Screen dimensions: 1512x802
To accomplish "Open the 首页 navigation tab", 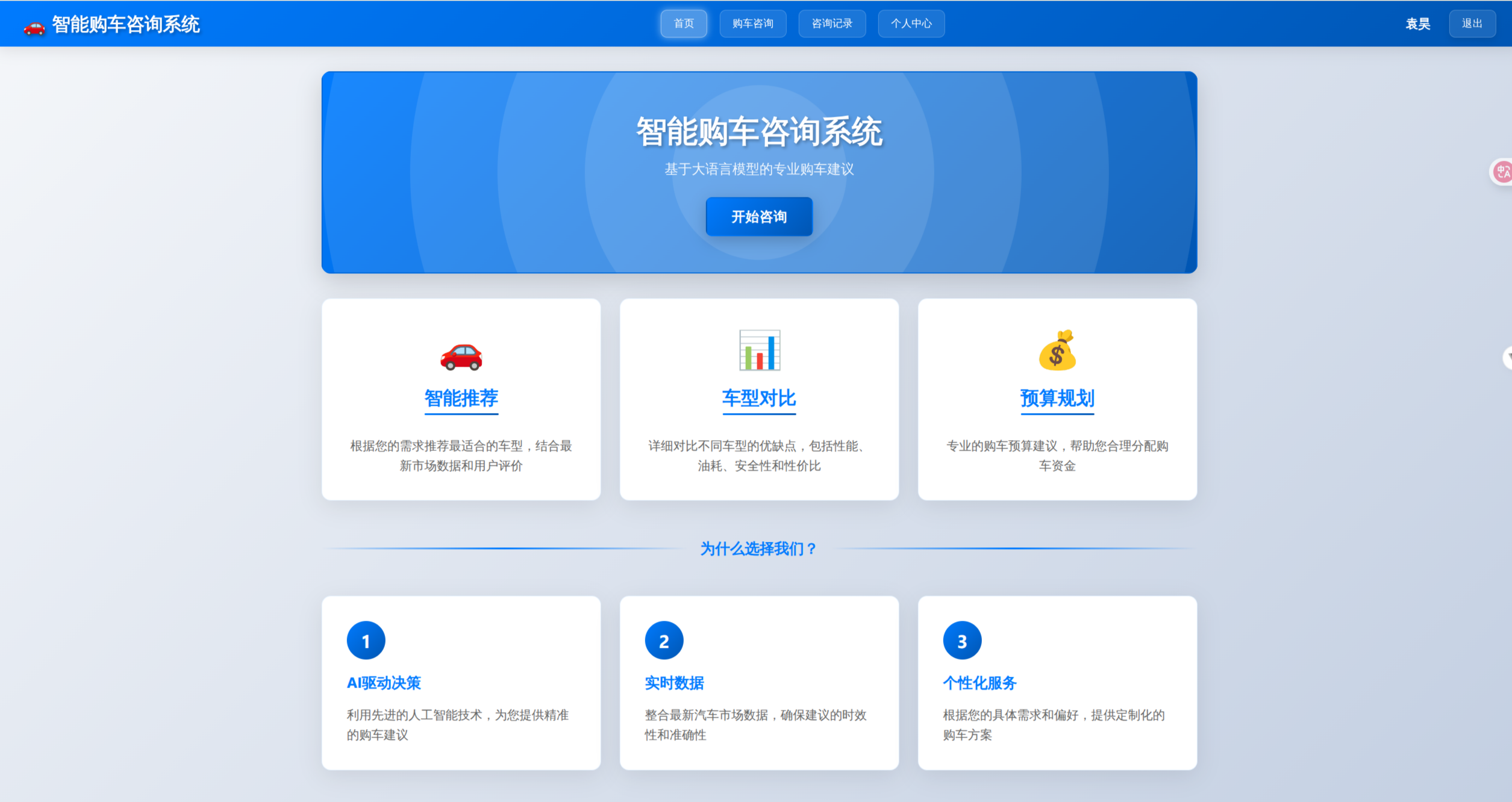I will click(x=684, y=23).
